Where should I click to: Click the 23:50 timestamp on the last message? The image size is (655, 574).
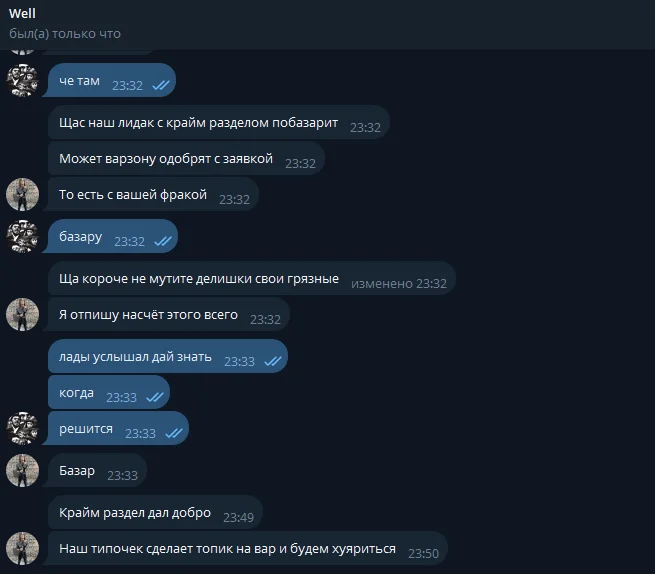click(423, 554)
